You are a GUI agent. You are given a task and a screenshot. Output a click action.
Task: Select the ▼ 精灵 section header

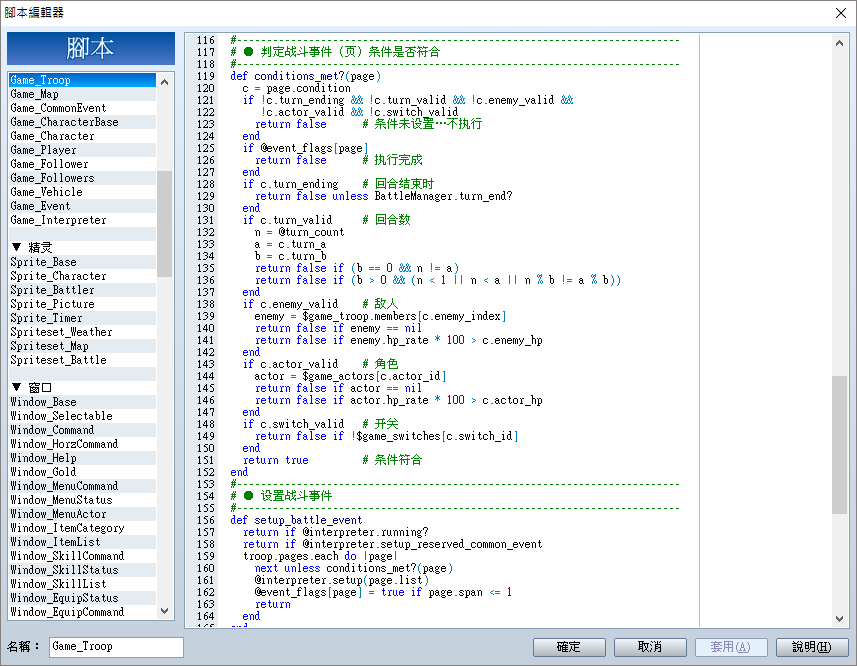click(x=82, y=248)
